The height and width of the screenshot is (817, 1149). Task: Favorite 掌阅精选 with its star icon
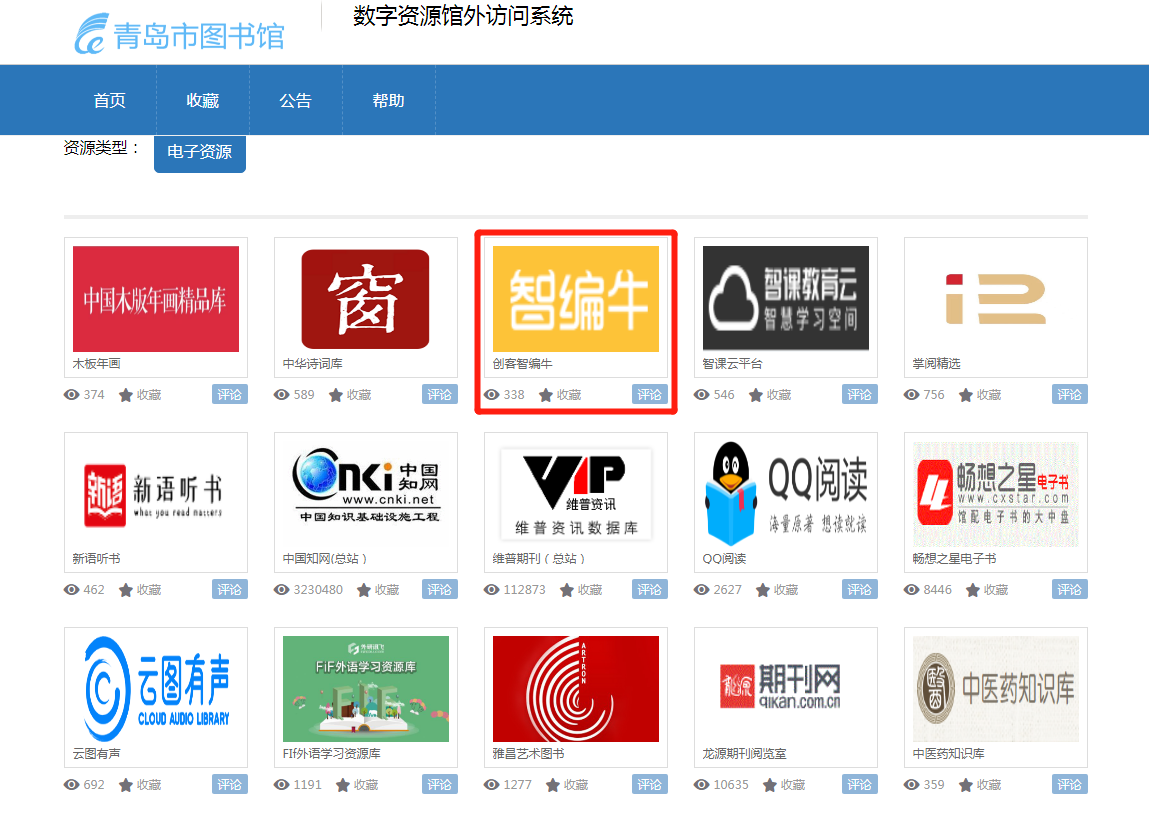click(x=966, y=395)
